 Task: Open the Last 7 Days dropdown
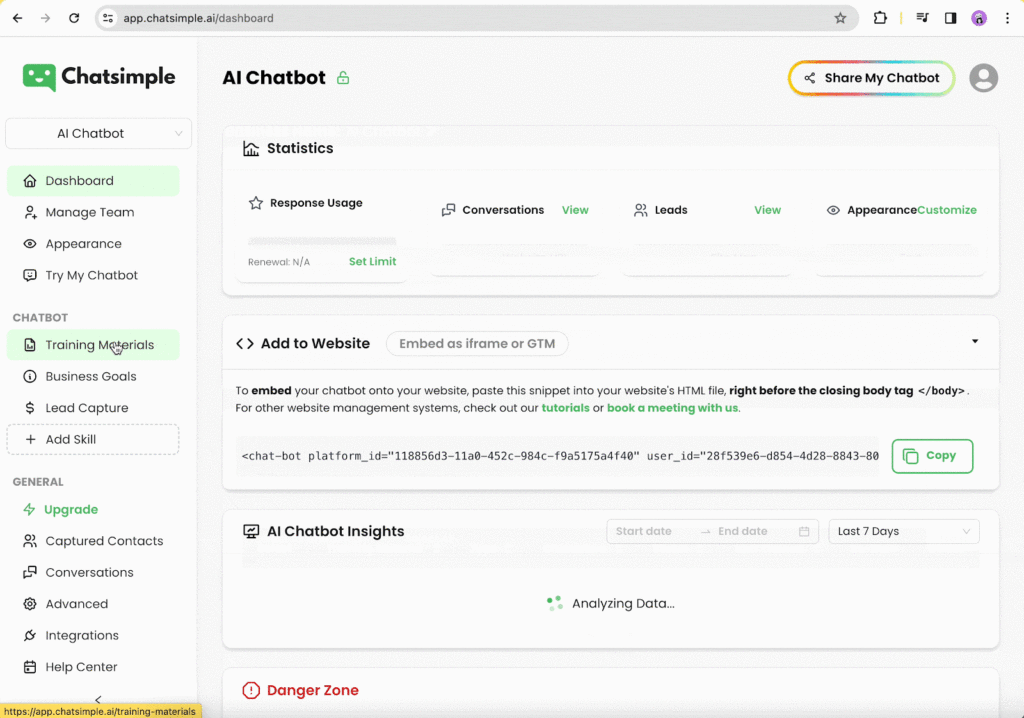tap(902, 531)
